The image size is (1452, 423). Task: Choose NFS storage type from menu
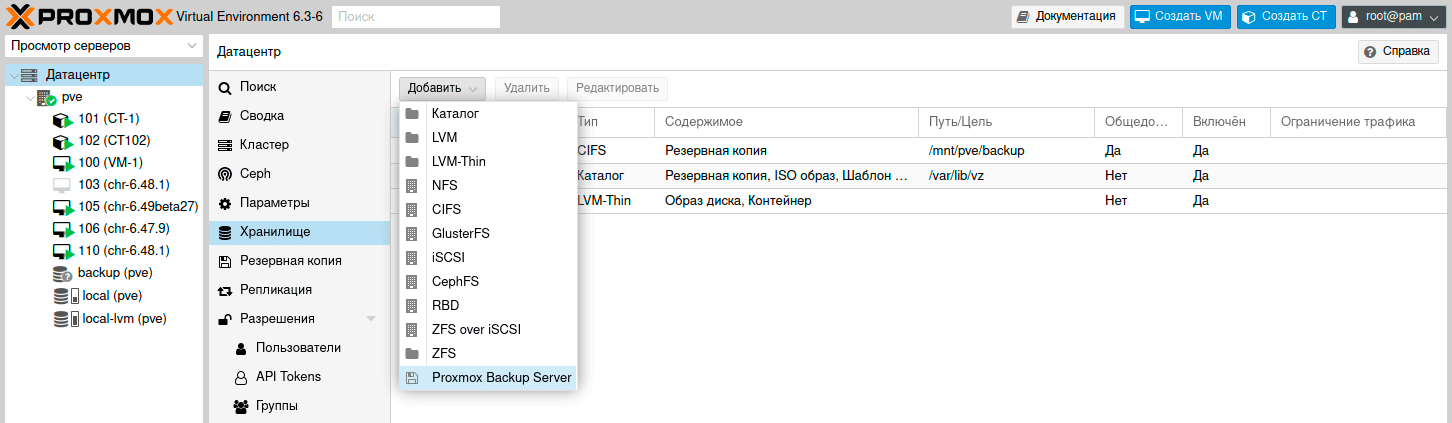(445, 186)
